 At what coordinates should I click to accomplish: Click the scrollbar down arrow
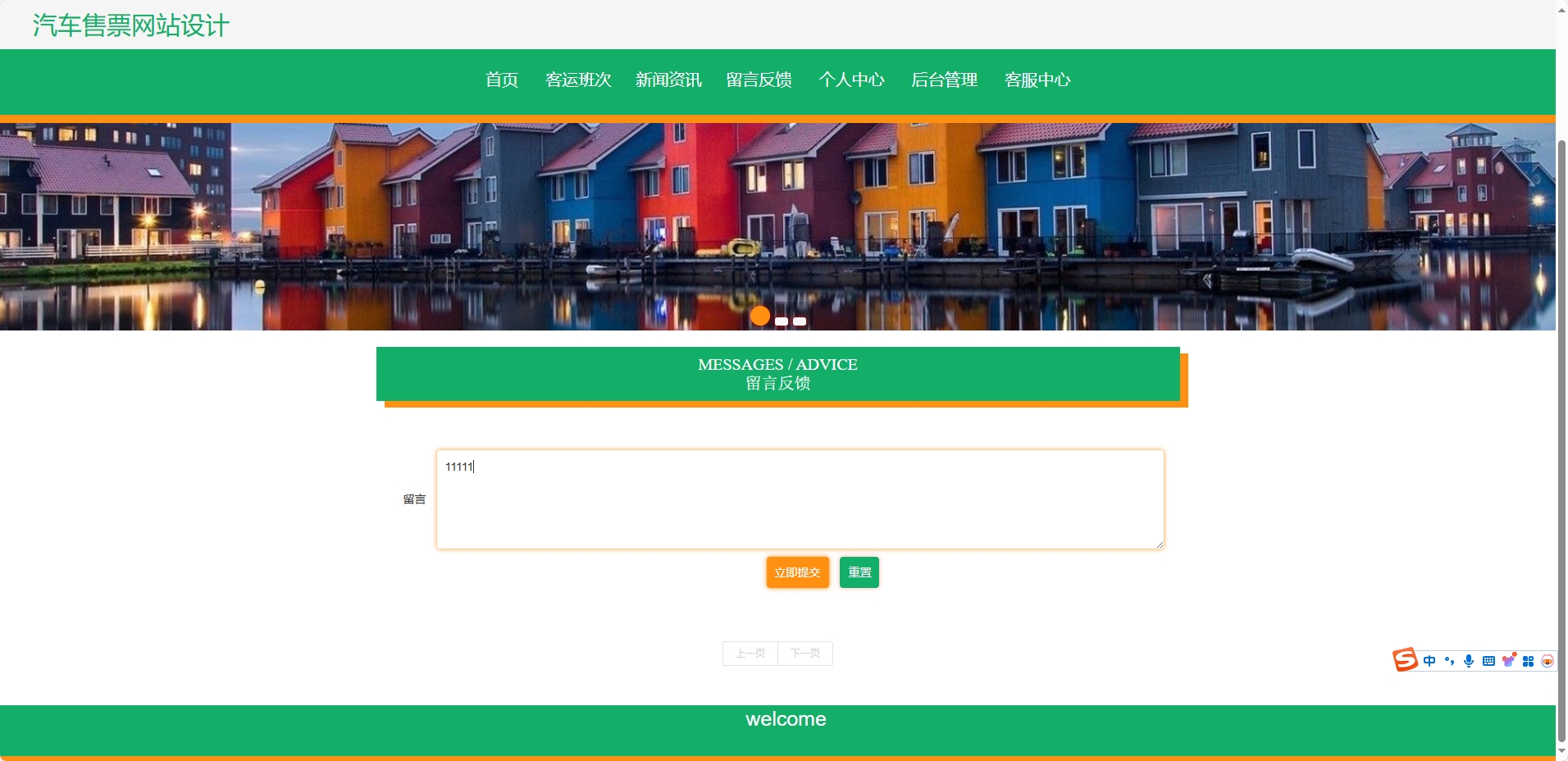click(x=1561, y=751)
